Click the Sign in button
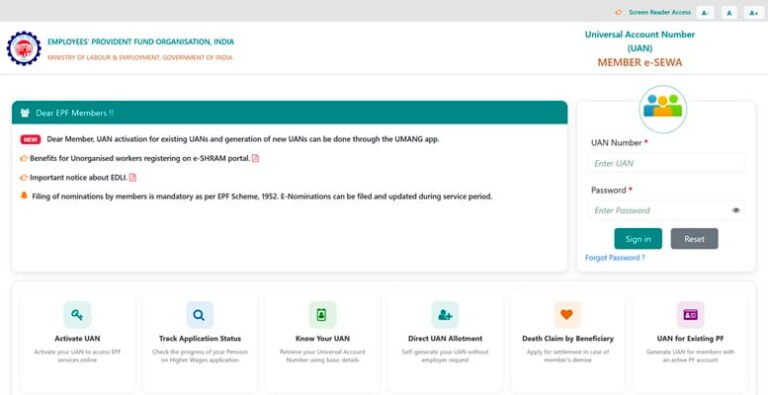Viewport: 768px width, 395px height. tap(638, 239)
